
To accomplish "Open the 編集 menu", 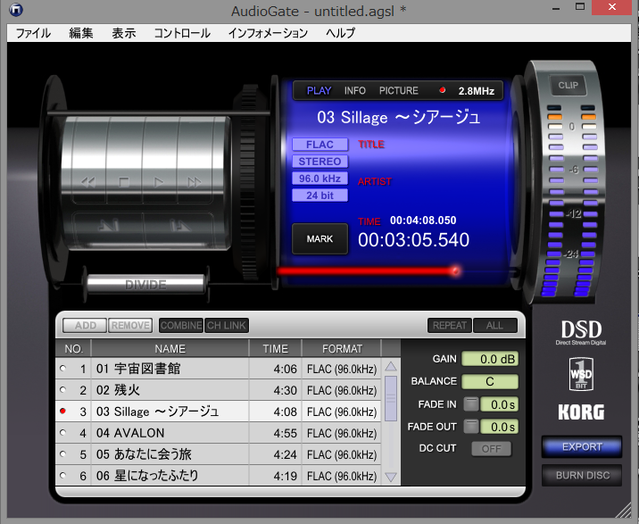I will click(81, 33).
